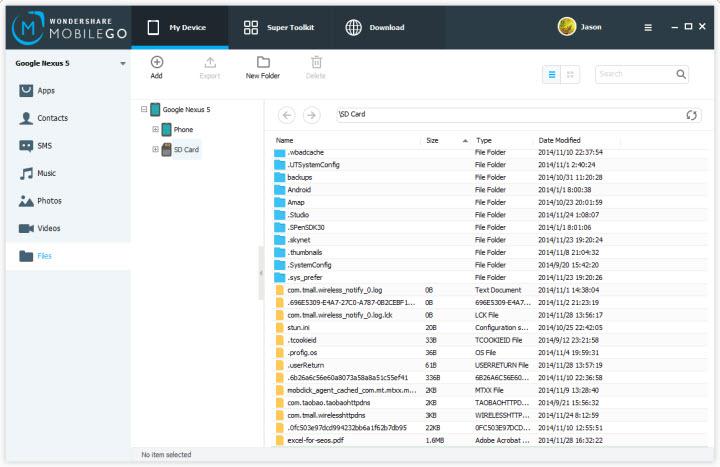Open the SMS section

[x=68, y=146]
